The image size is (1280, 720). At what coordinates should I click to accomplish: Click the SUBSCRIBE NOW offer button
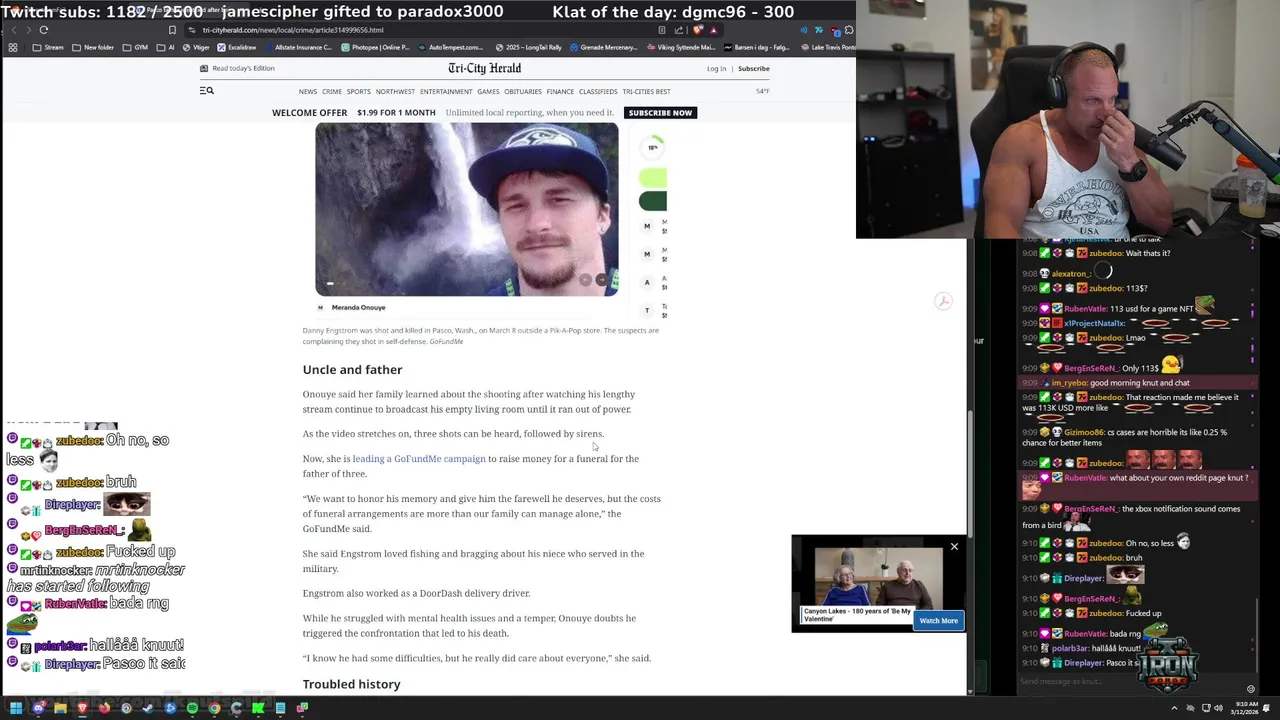[660, 113]
